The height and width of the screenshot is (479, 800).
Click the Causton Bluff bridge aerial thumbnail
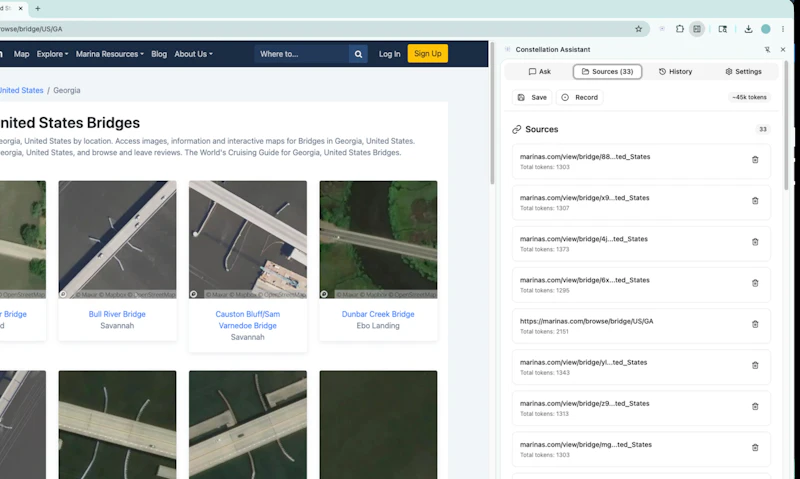point(248,239)
